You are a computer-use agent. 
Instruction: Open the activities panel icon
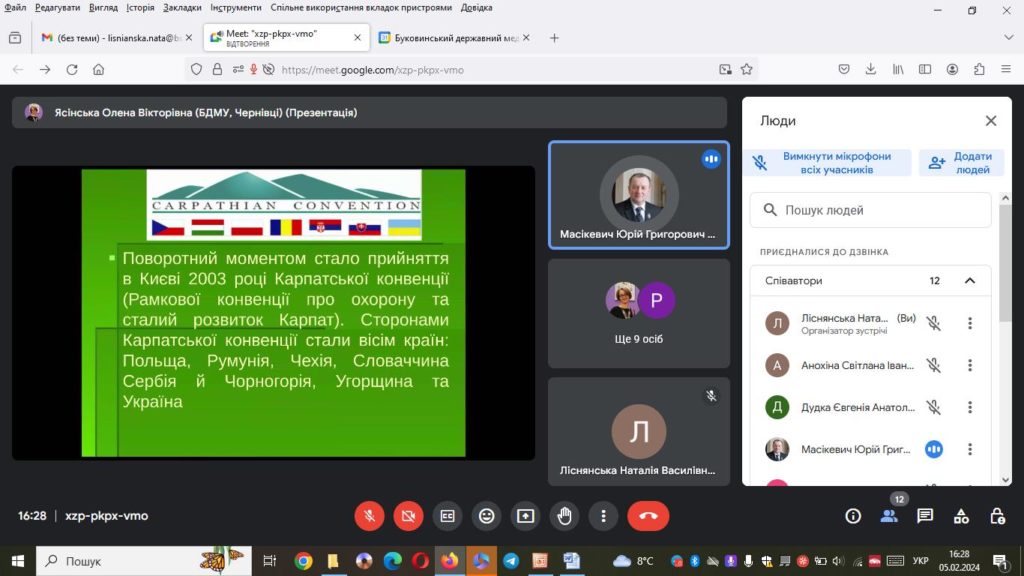click(x=961, y=516)
